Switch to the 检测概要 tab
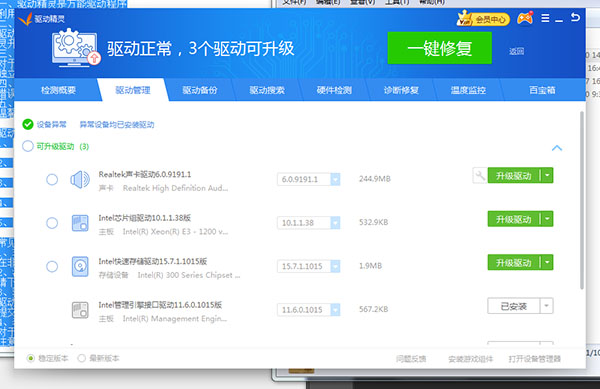Screen dimensions: 600x389 (x=58, y=90)
